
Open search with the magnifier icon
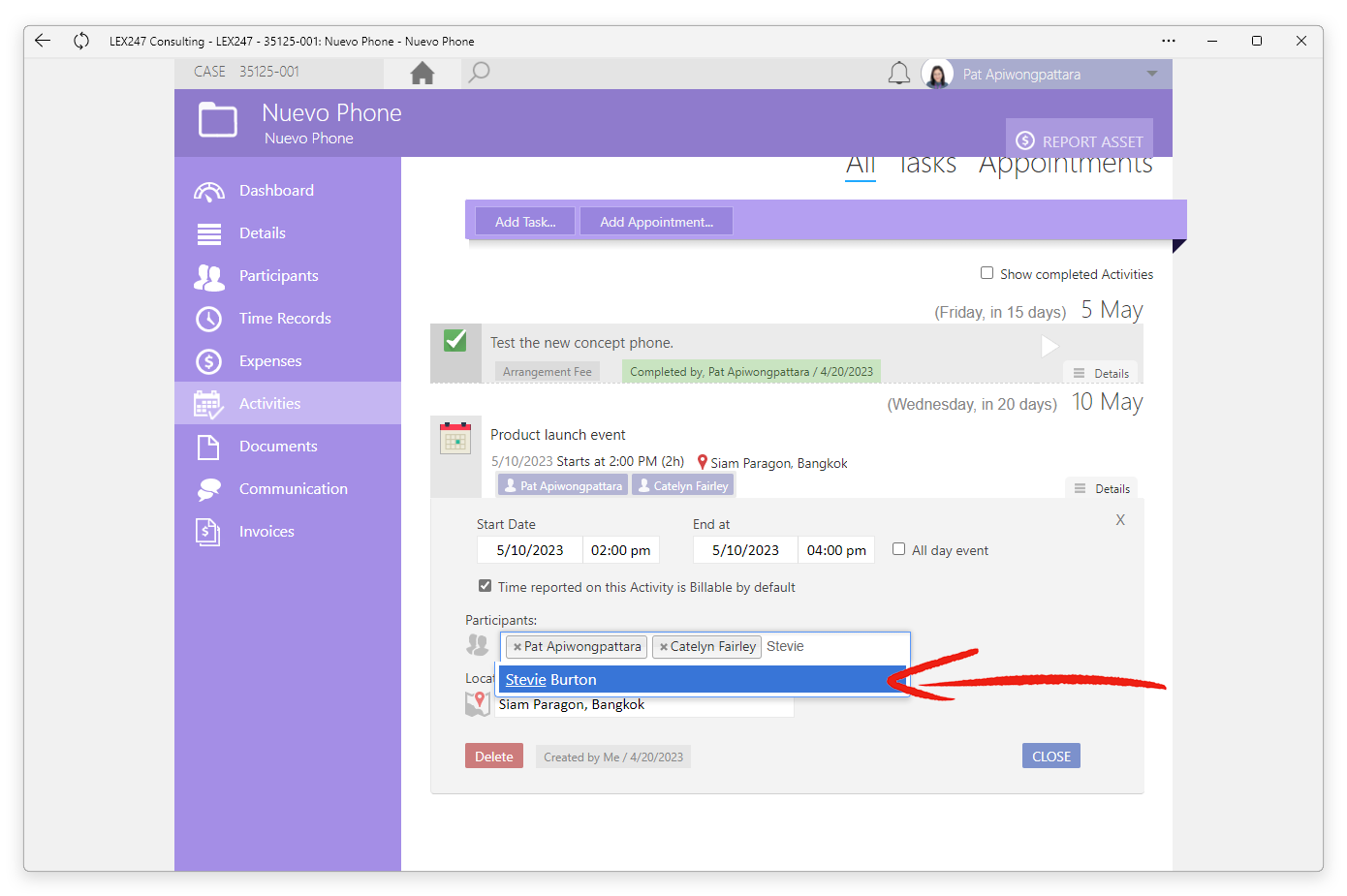pos(479,73)
